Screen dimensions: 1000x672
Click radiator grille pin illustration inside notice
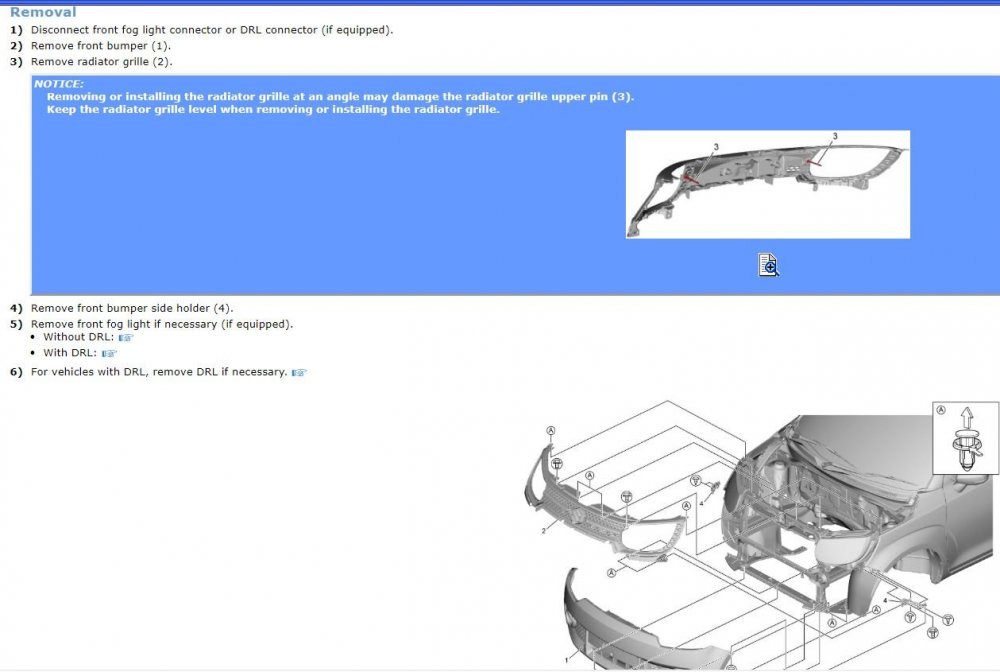pyautogui.click(x=768, y=183)
